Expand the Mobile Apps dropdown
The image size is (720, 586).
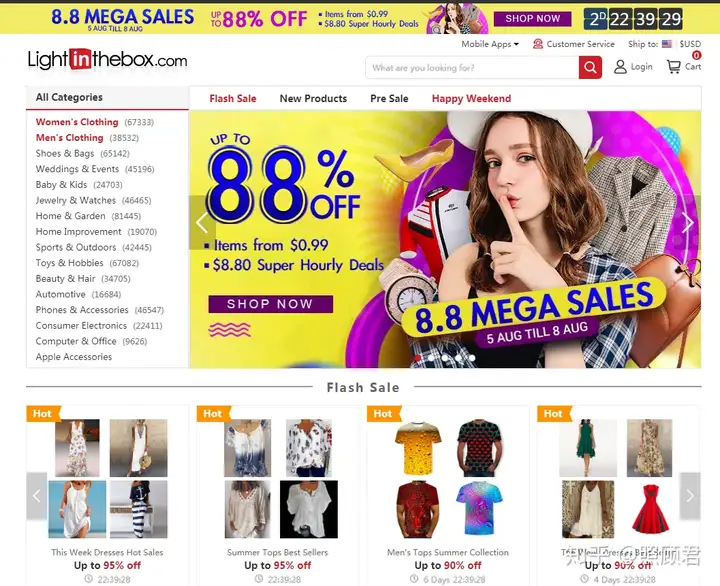[x=490, y=44]
